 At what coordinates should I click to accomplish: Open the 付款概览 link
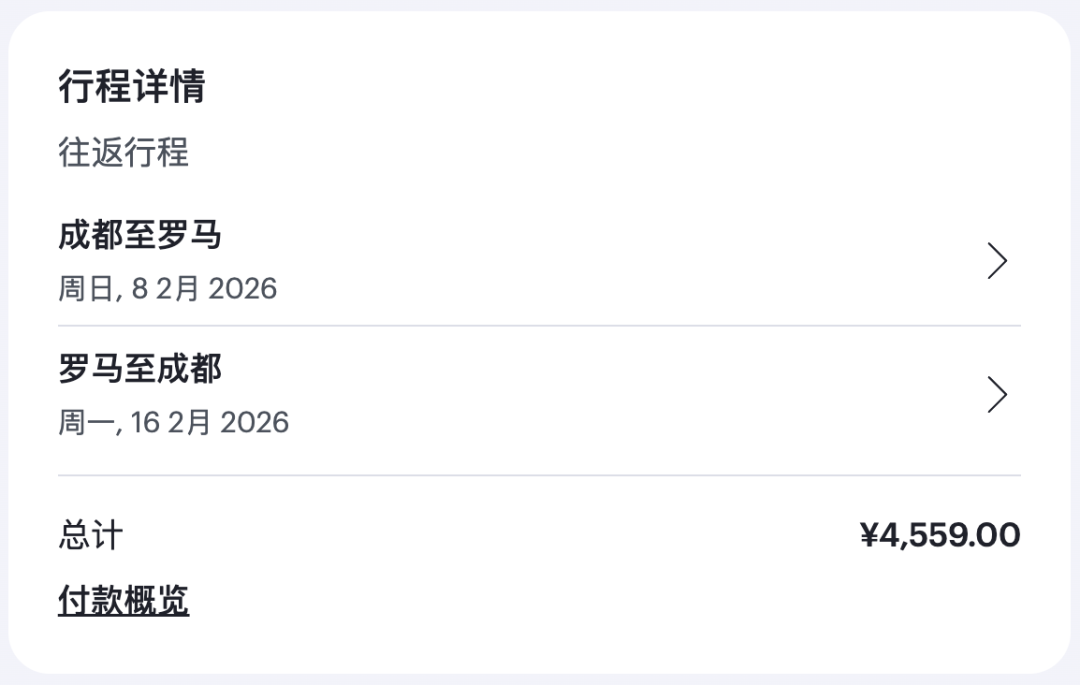(x=123, y=601)
